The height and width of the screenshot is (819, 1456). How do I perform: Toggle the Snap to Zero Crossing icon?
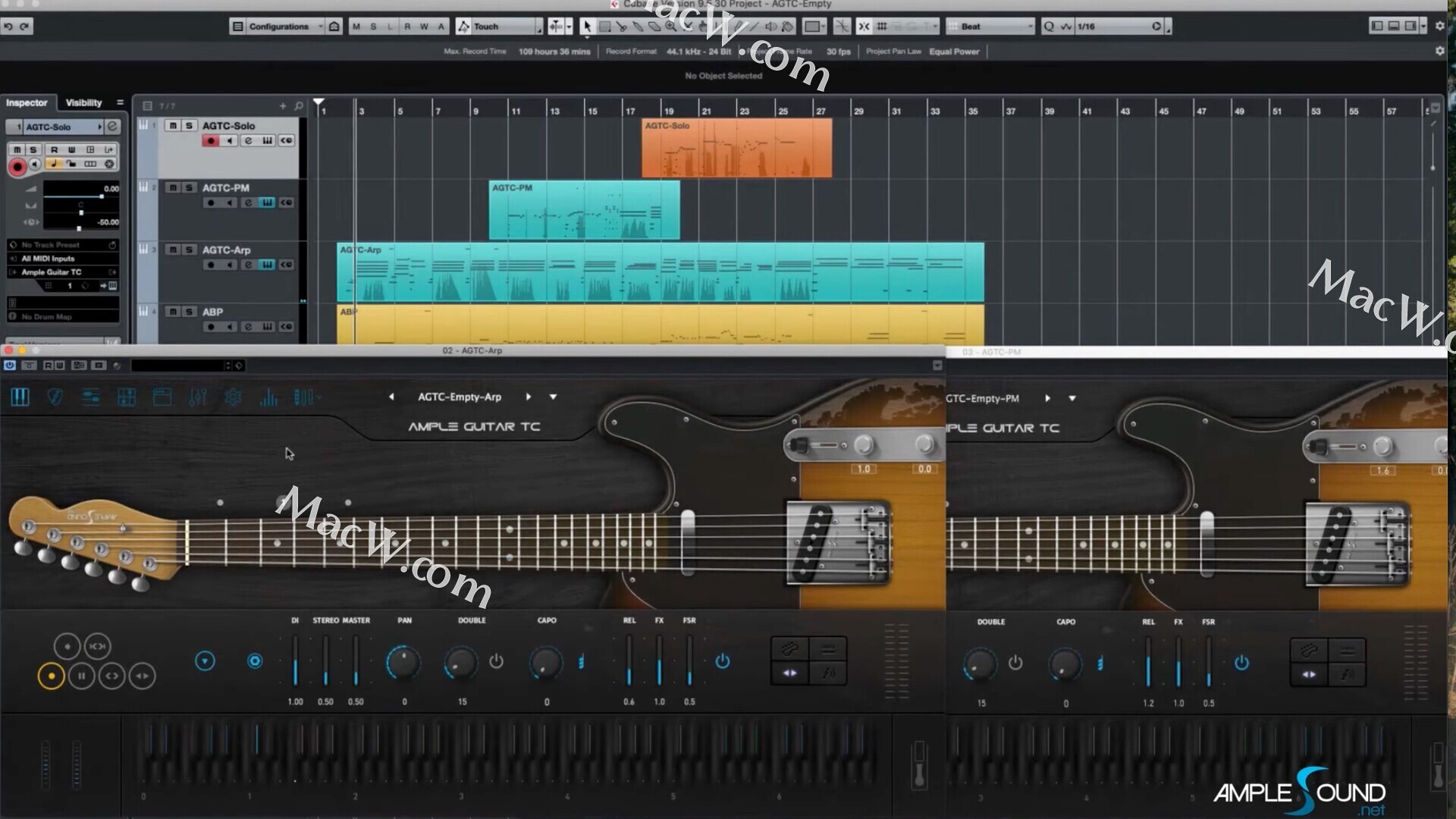point(842,27)
